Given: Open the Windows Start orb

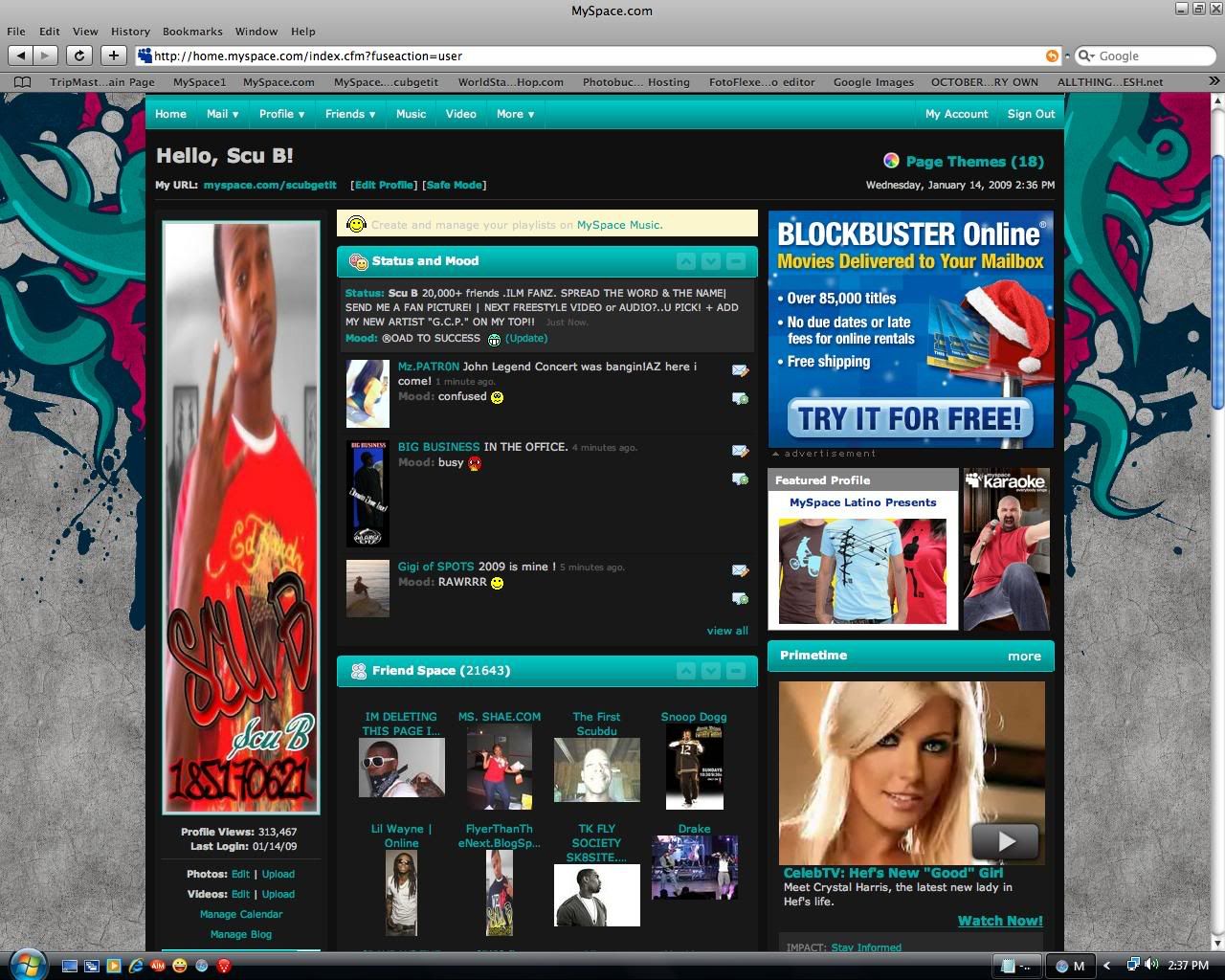Looking at the screenshot, I should click(x=26, y=964).
